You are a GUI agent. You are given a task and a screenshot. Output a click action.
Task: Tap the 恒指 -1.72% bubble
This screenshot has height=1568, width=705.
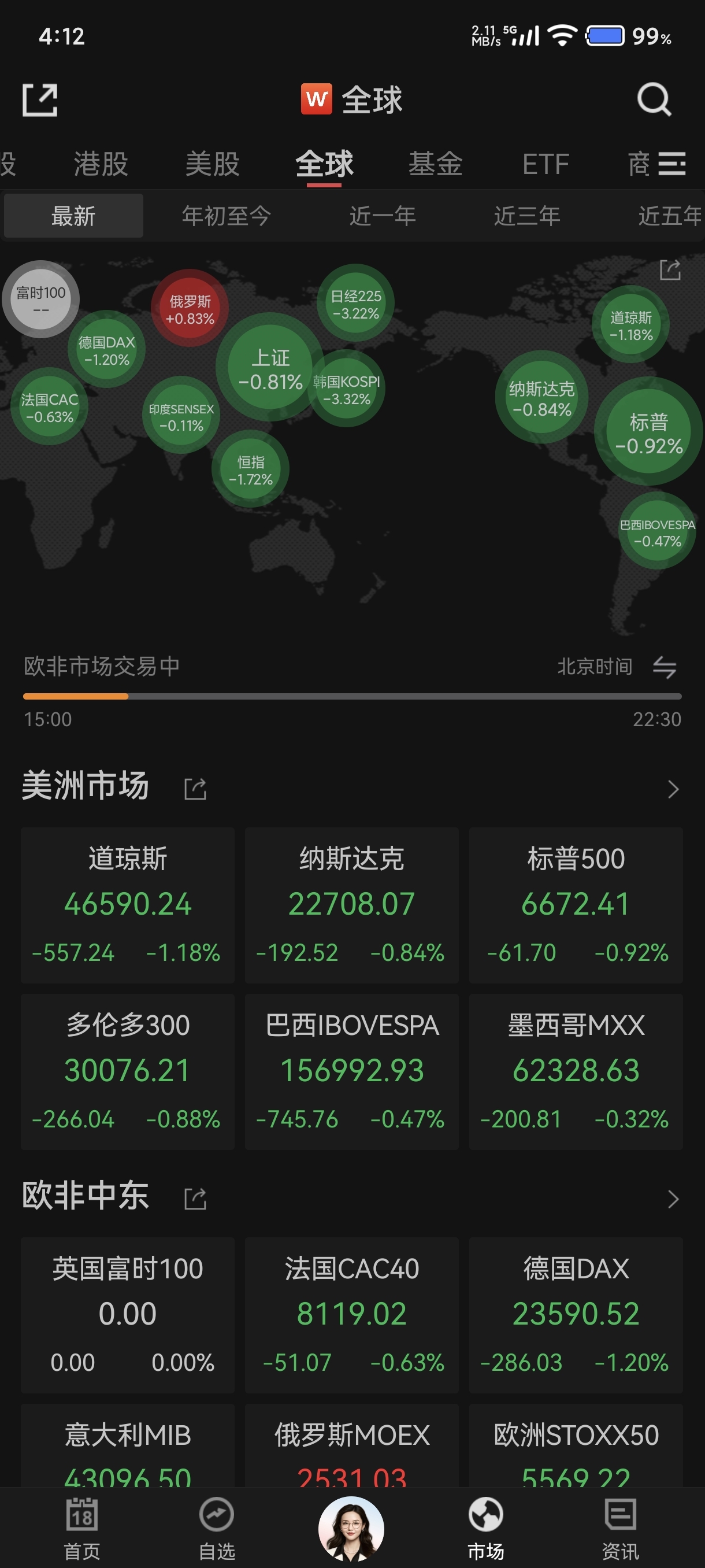coord(251,469)
